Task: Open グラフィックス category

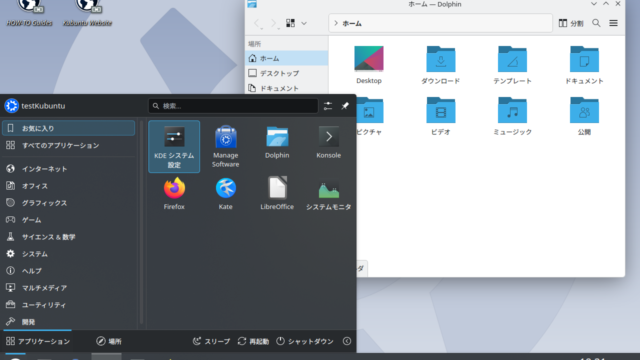Action: click(x=69, y=203)
